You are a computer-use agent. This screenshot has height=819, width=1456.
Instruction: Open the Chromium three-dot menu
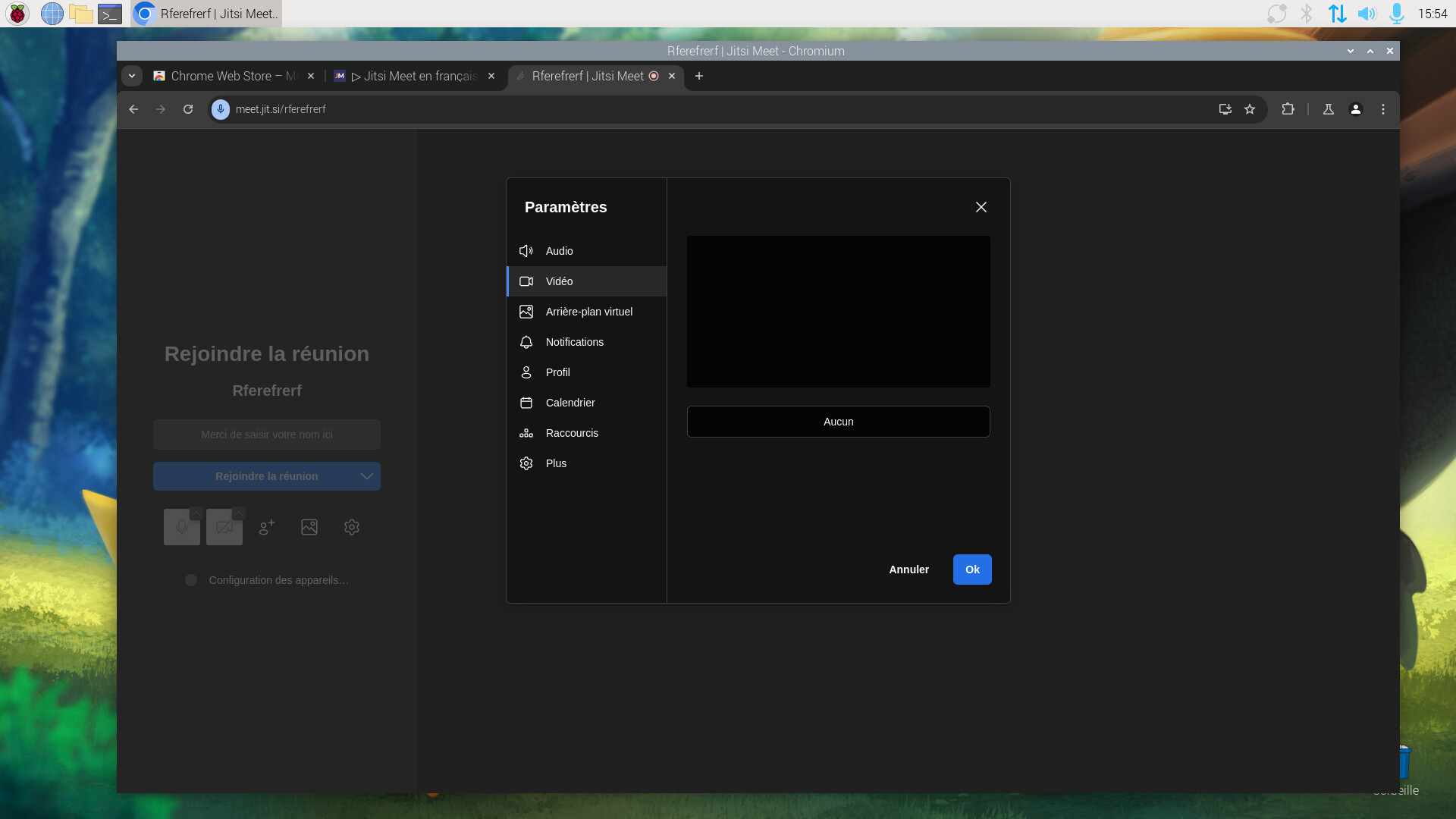tap(1383, 109)
